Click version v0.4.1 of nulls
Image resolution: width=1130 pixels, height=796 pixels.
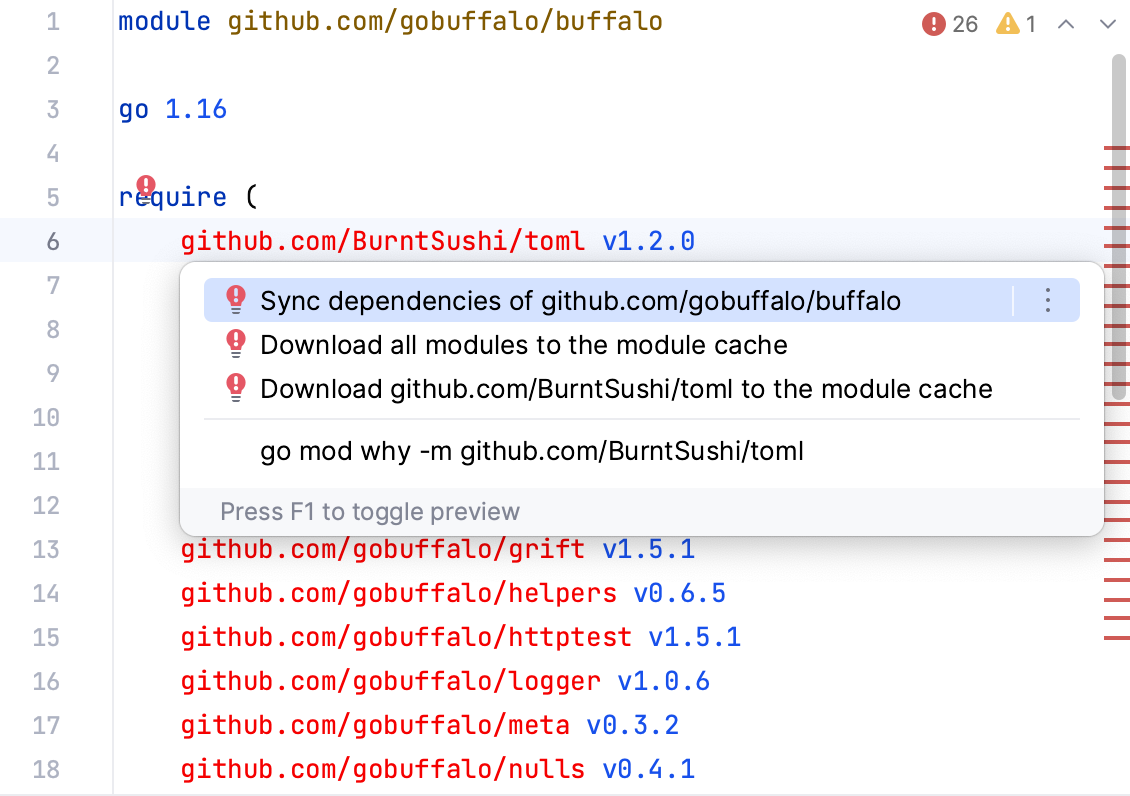click(649, 769)
